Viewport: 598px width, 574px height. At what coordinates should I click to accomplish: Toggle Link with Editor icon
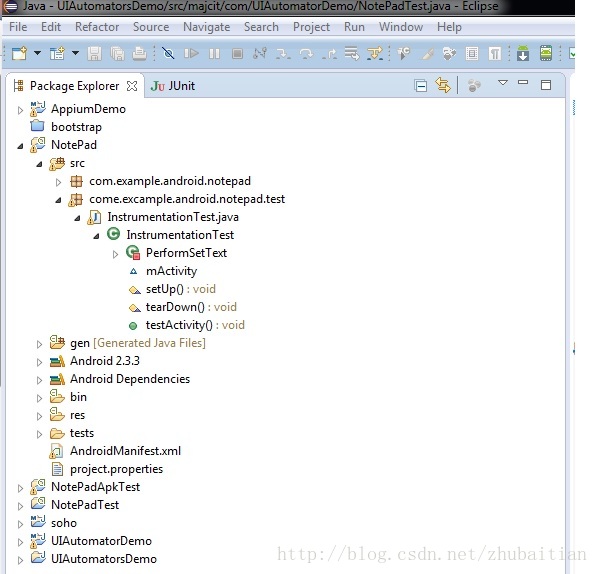click(443, 85)
